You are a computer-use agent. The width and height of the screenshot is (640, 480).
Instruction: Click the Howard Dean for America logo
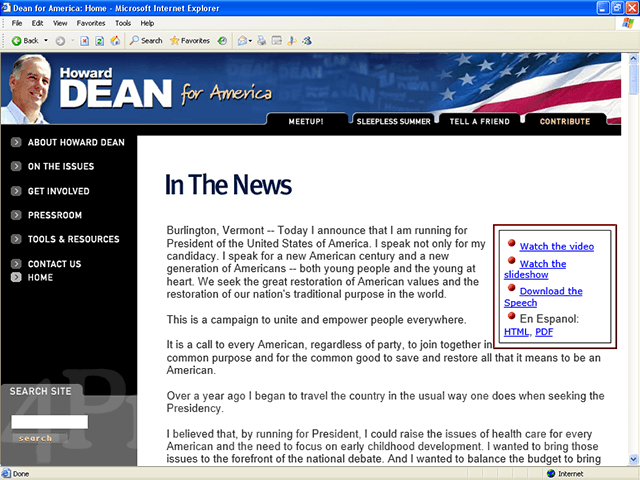(x=165, y=89)
